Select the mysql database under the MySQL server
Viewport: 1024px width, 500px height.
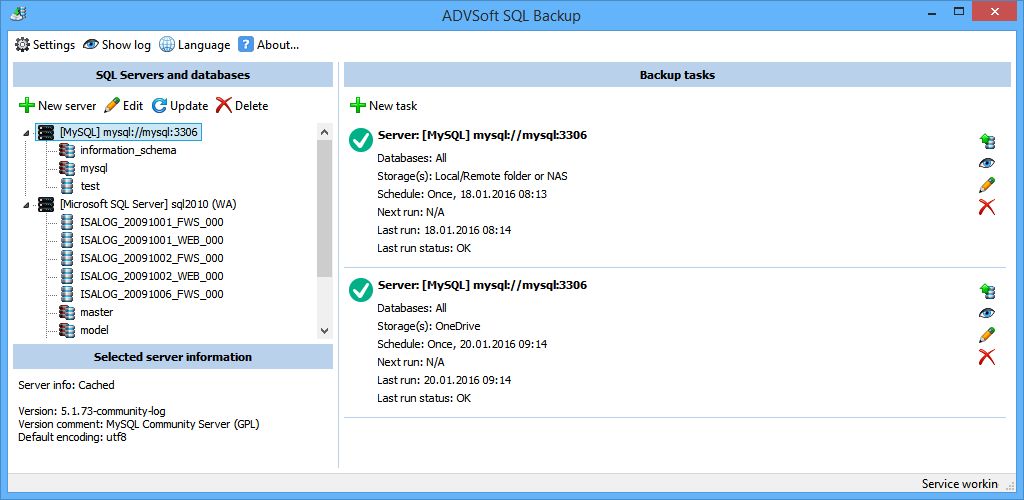click(x=93, y=168)
